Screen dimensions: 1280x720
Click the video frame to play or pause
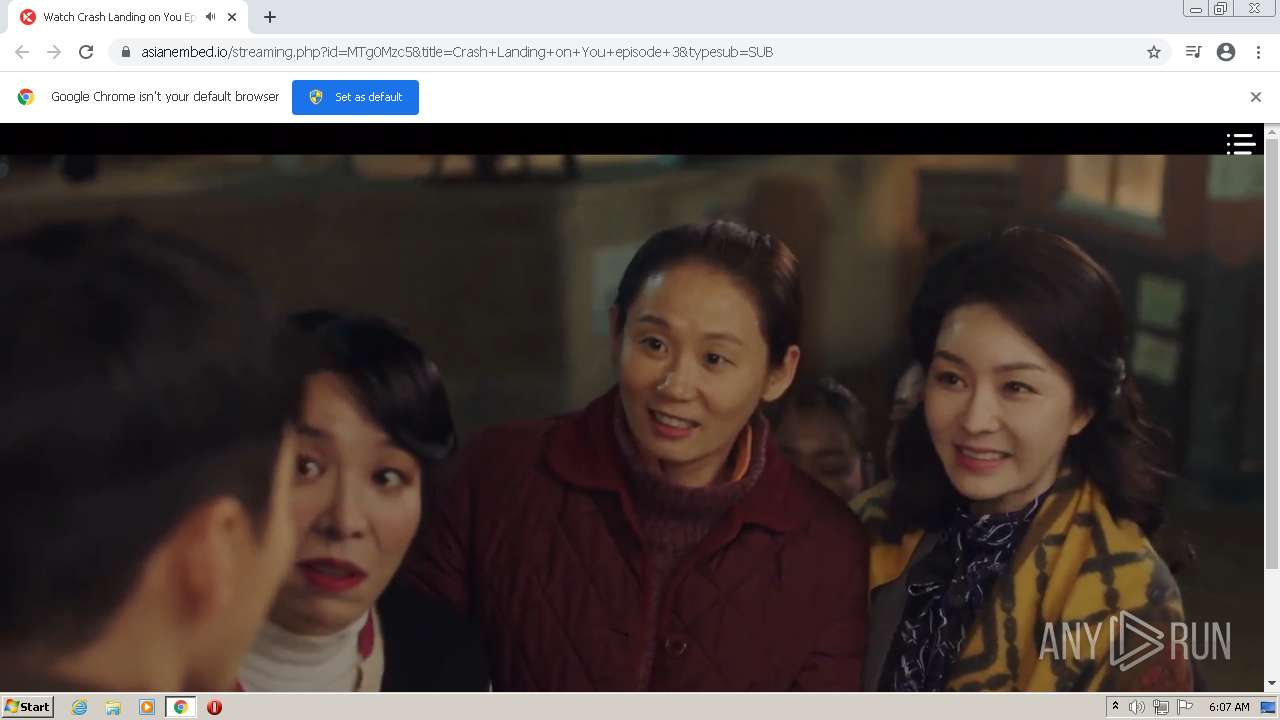coord(632,422)
